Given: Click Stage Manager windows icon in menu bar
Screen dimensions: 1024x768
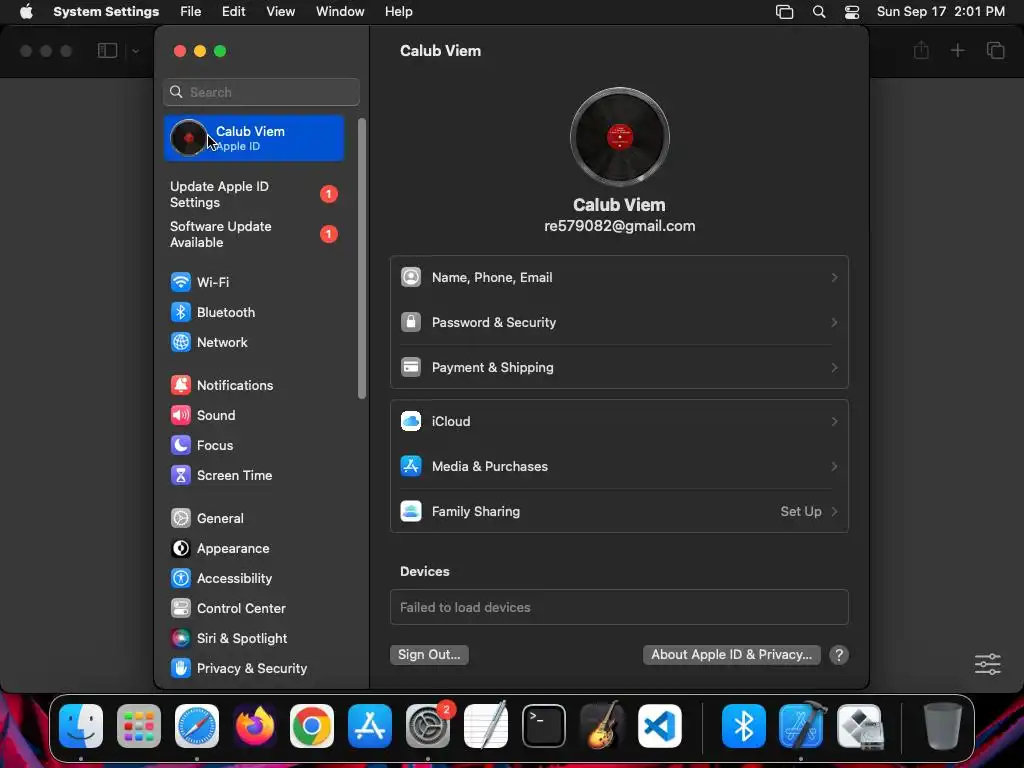Looking at the screenshot, I should 784,12.
